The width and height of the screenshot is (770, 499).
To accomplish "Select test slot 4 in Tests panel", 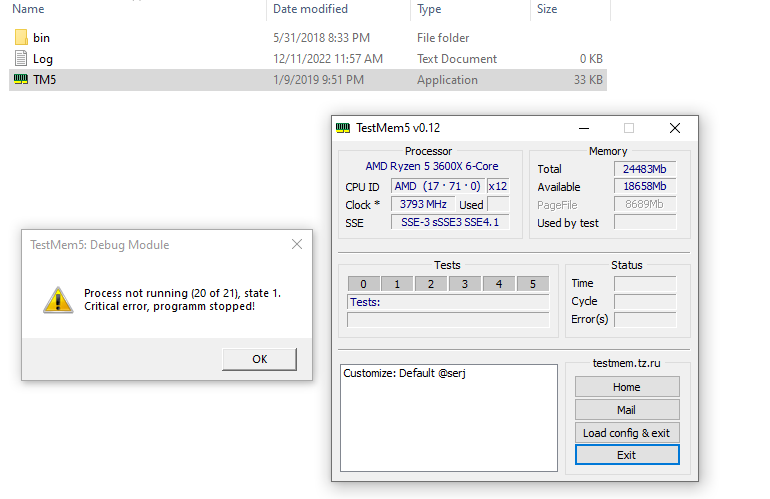I will tap(499, 284).
